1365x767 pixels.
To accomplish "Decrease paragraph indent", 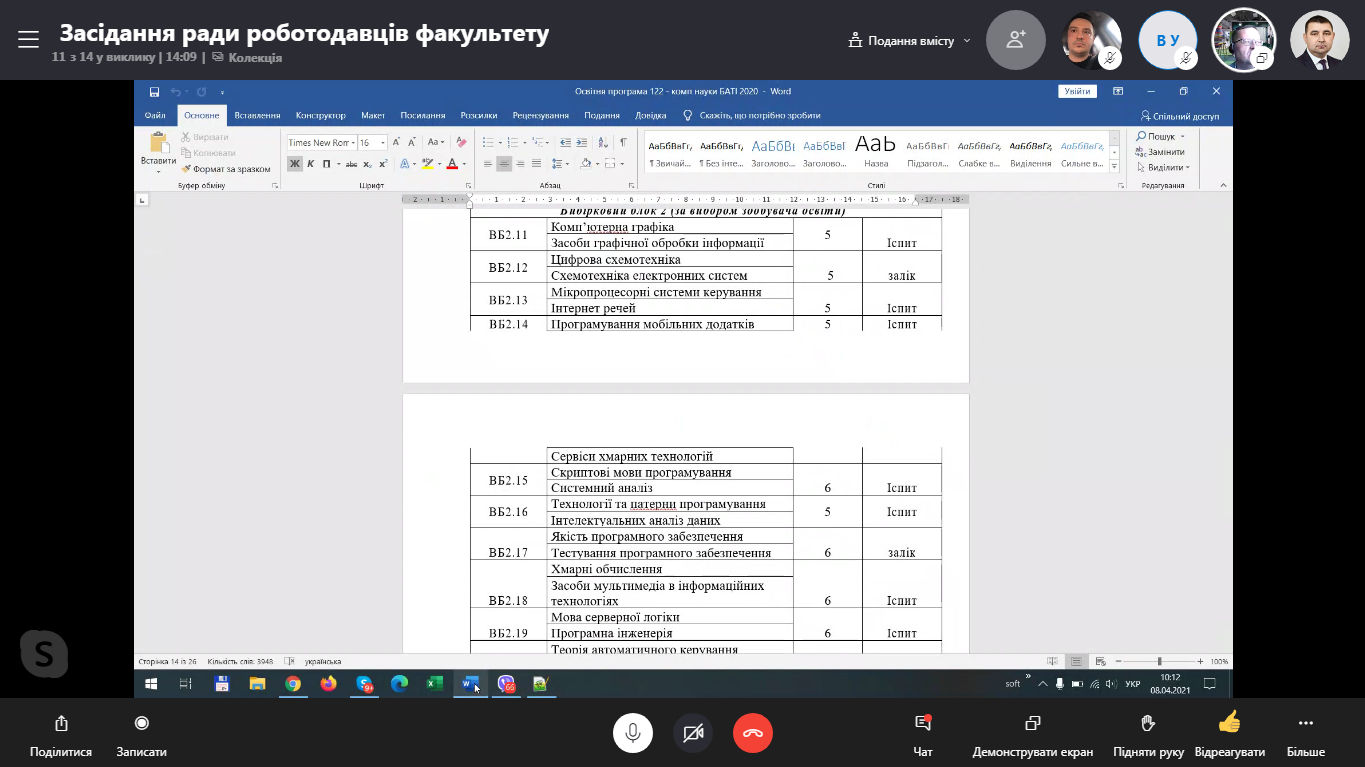I will [566, 142].
